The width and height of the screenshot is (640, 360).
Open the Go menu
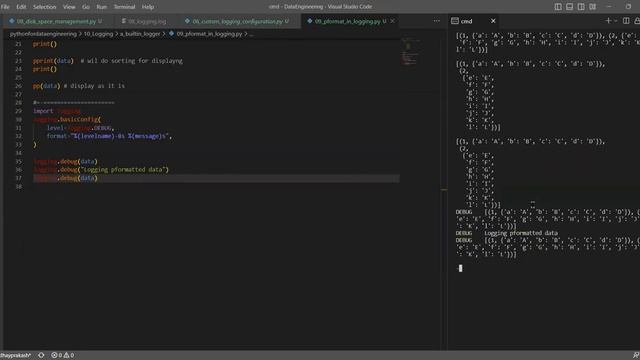86,7
